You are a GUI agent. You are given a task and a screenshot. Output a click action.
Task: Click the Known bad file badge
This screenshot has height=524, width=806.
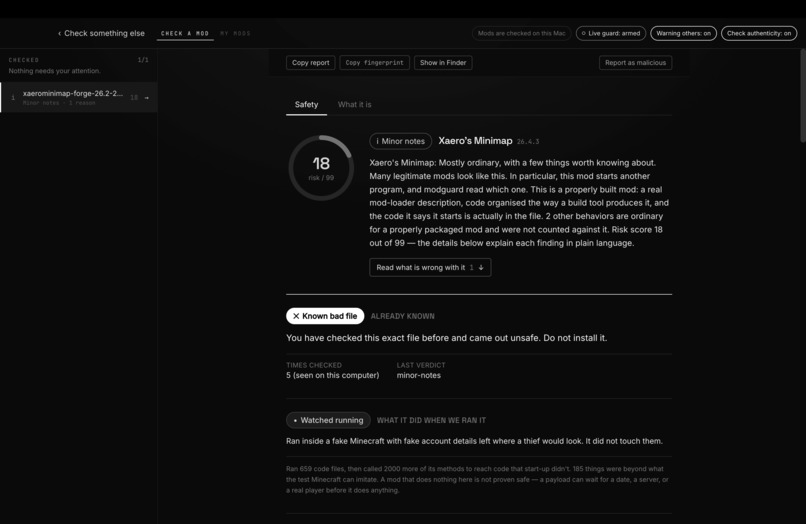click(x=325, y=316)
